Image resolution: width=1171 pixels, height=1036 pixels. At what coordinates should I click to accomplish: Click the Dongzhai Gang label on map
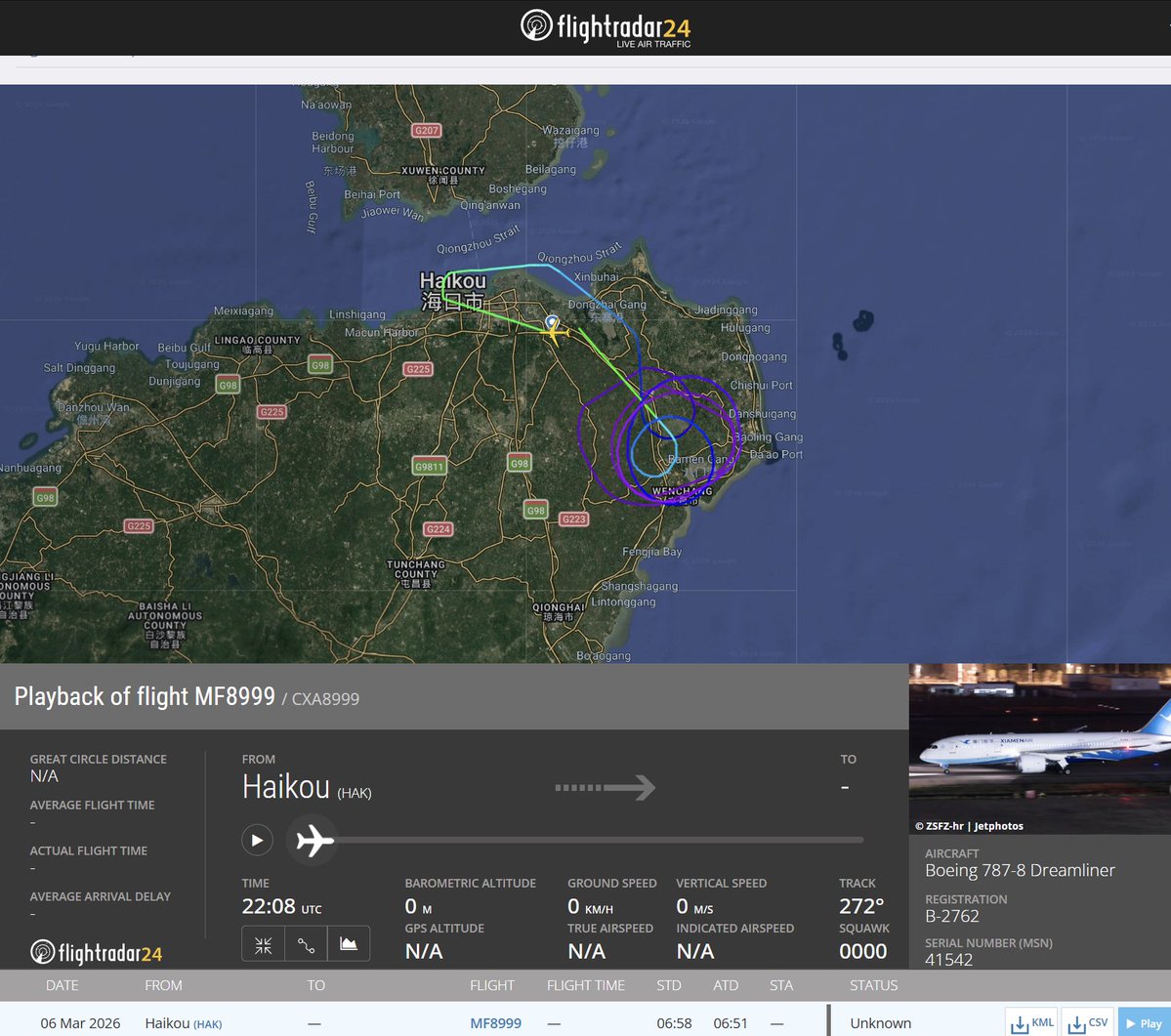tap(606, 305)
